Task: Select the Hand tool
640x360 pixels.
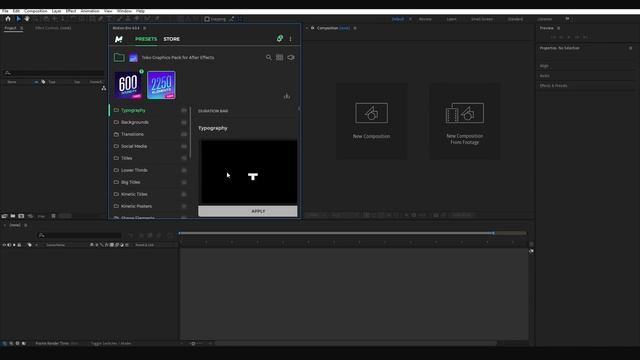Action: (27, 19)
